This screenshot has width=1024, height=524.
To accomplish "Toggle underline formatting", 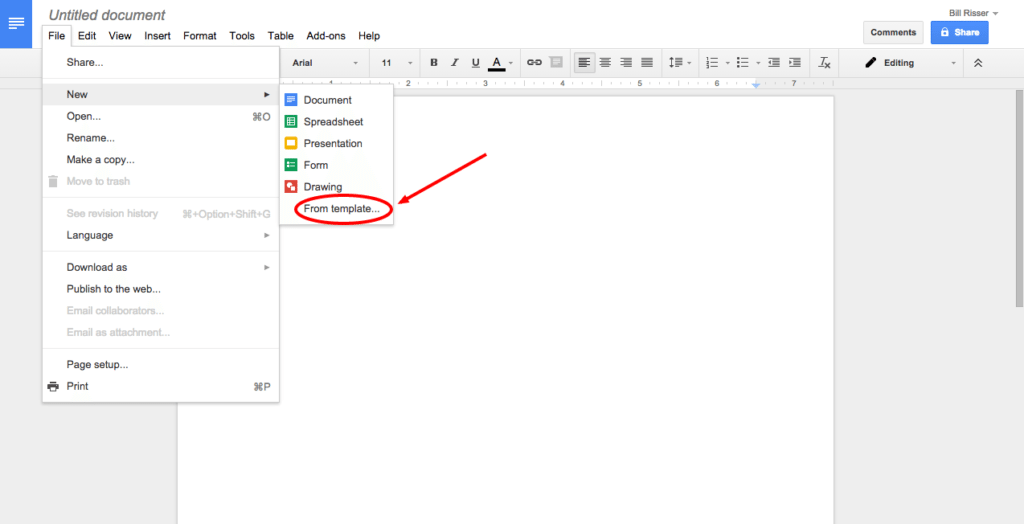I will 475,62.
